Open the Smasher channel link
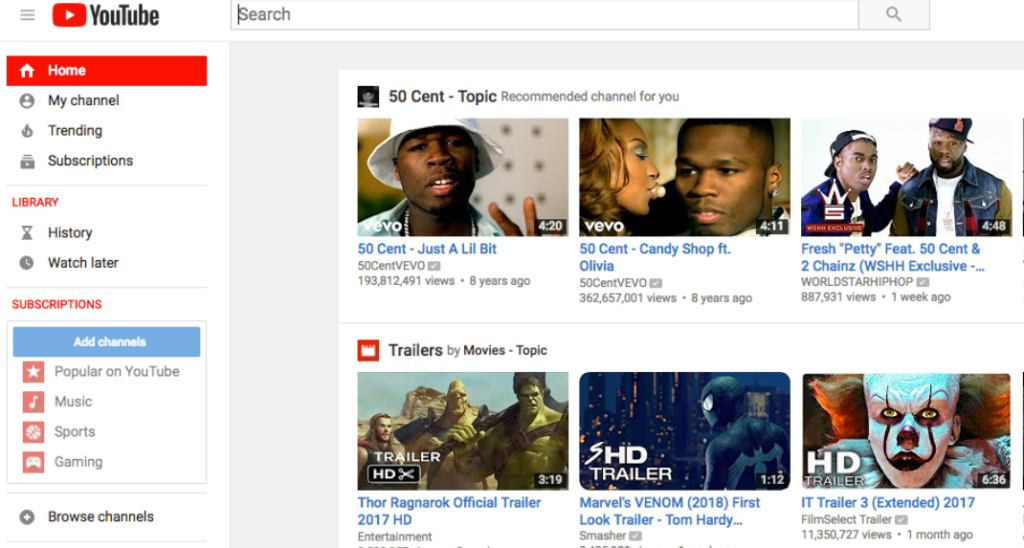Image resolution: width=1024 pixels, height=548 pixels. (x=602, y=536)
